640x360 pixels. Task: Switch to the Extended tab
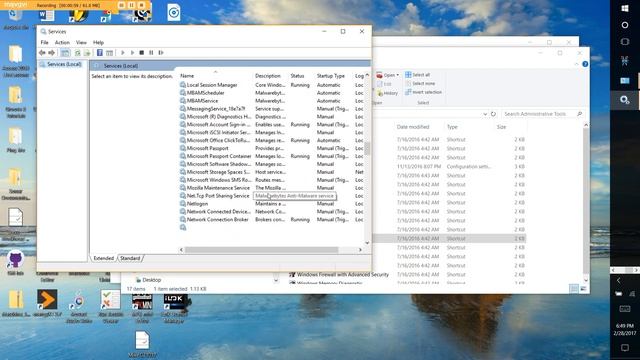coord(103,258)
